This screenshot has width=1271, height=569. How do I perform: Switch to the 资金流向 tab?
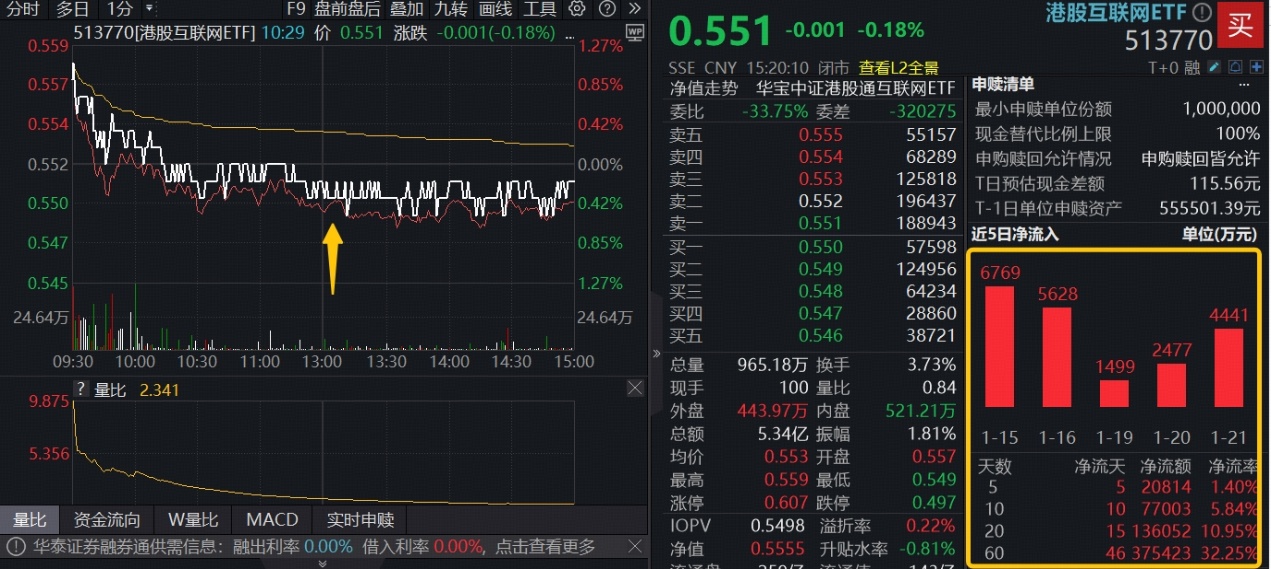click(107, 519)
